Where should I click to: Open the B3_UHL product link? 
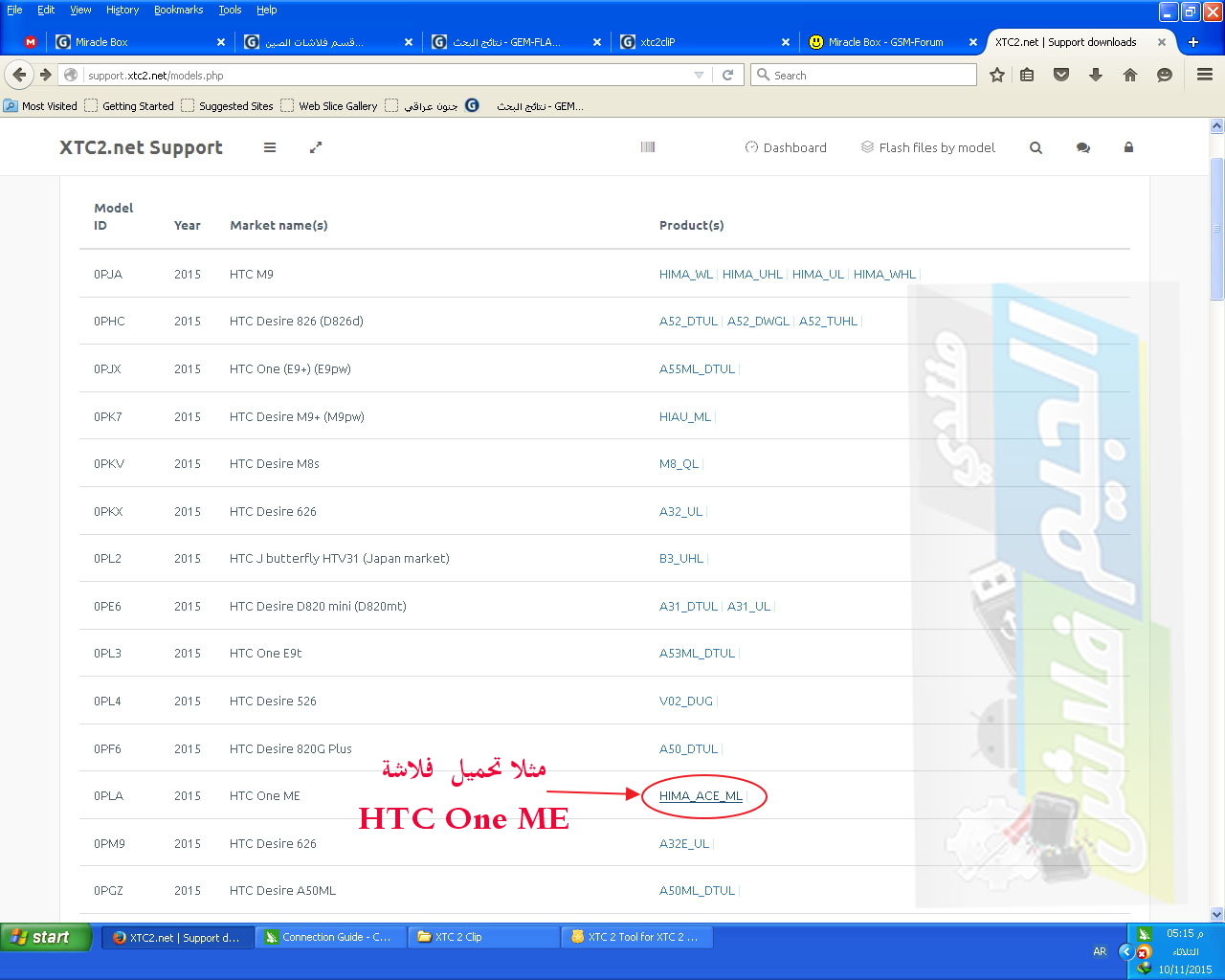(681, 559)
